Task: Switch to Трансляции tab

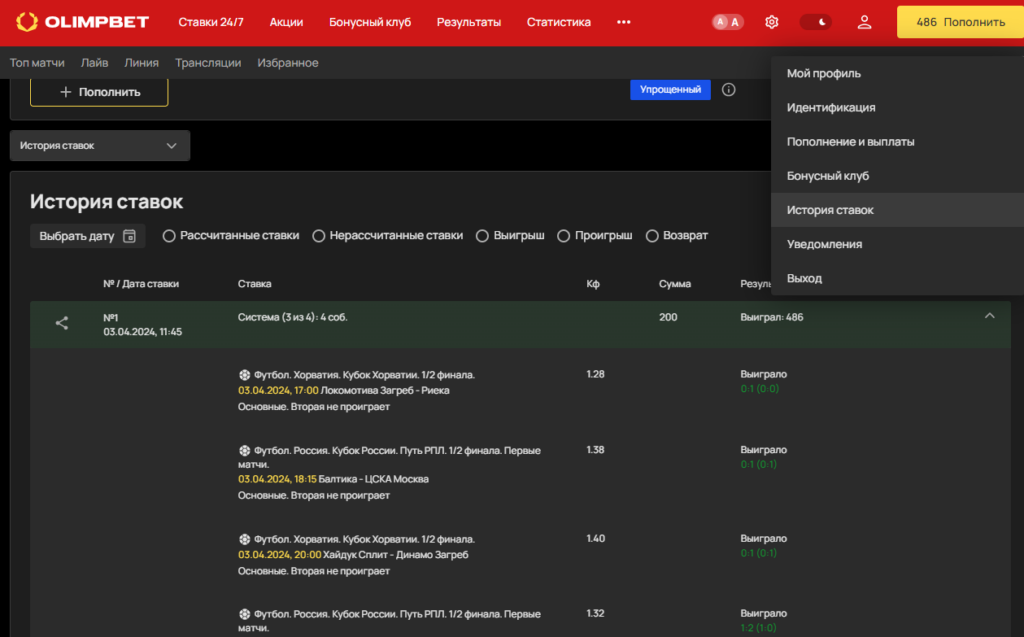Action: [x=208, y=63]
